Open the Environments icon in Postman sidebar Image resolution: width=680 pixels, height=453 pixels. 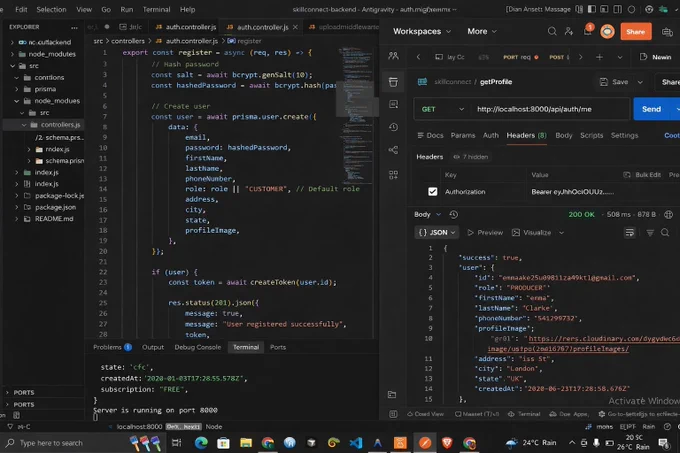point(393,104)
